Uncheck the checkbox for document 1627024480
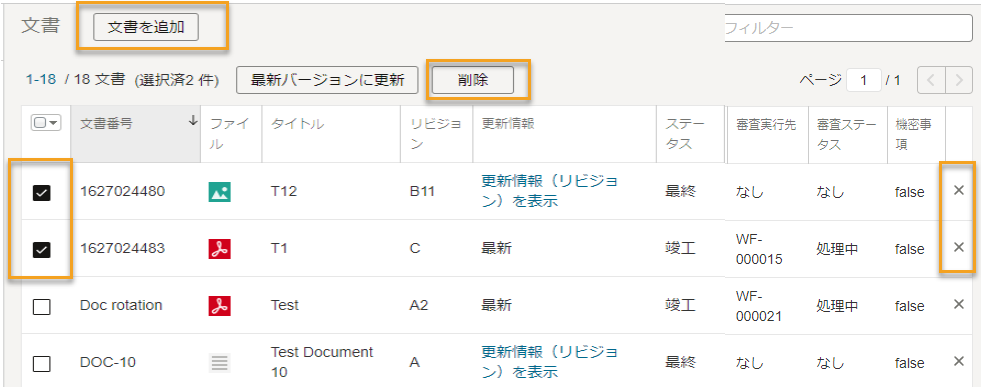 point(41,193)
